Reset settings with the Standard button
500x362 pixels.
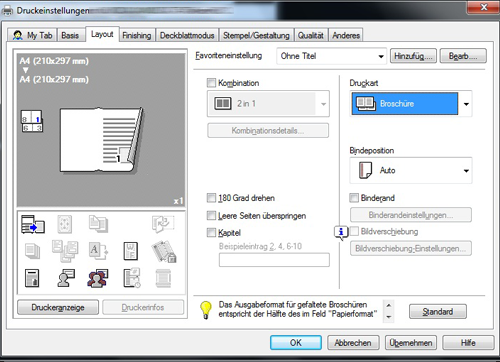tap(438, 312)
